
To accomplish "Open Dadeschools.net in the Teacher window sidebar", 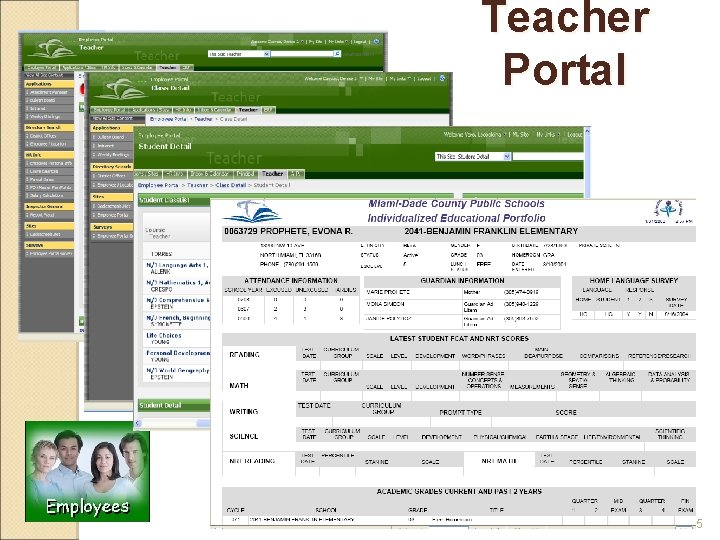I will point(49,234).
